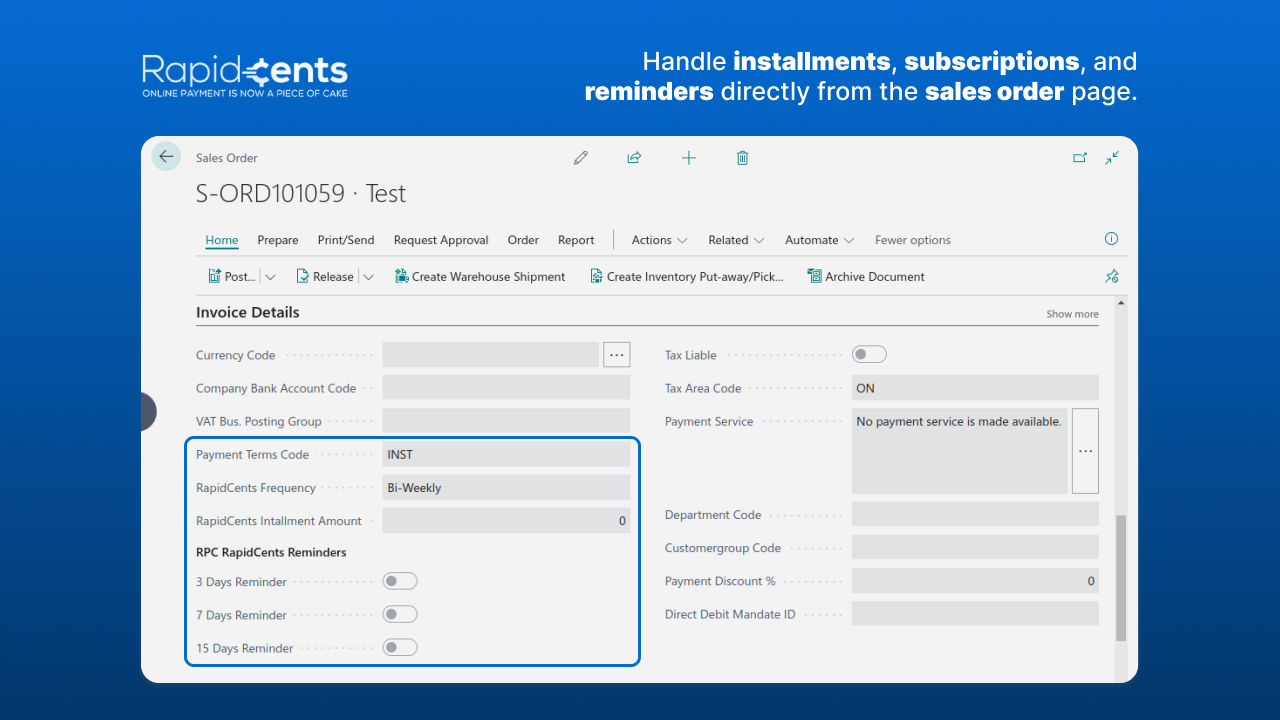Click the Payment Terms Code field INST
Screen dimensions: 1280x720
pos(506,454)
